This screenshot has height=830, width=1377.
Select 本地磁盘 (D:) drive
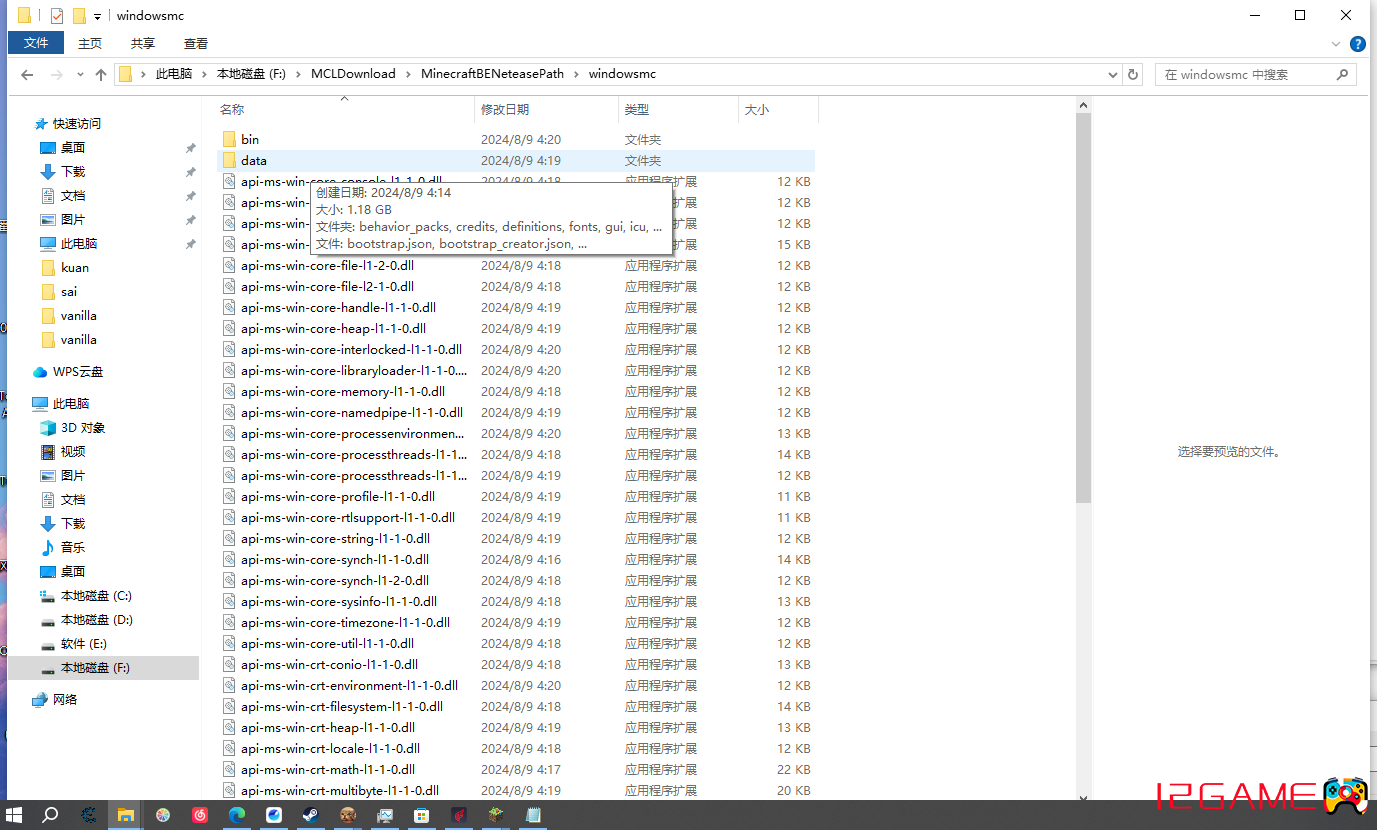click(96, 620)
